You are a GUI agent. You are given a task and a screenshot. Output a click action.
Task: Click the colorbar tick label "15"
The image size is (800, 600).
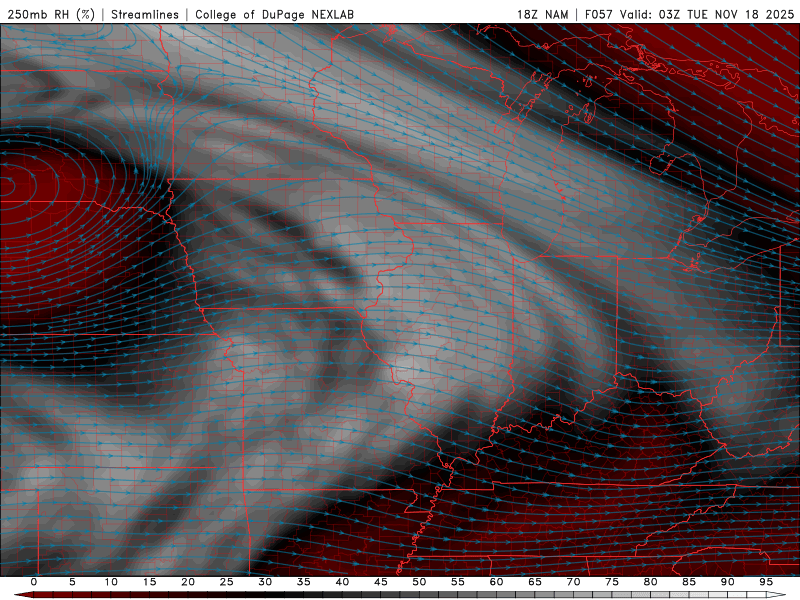(149, 582)
